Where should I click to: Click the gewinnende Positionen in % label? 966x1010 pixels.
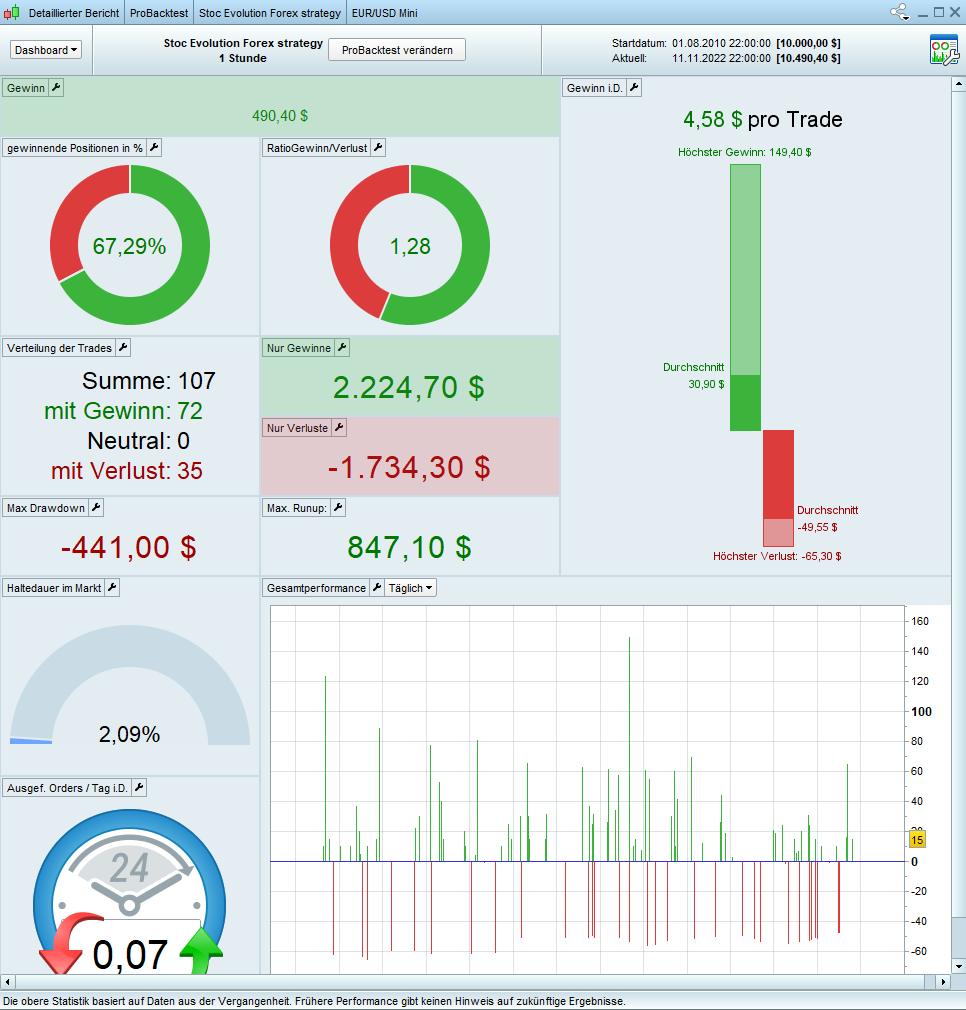click(75, 148)
